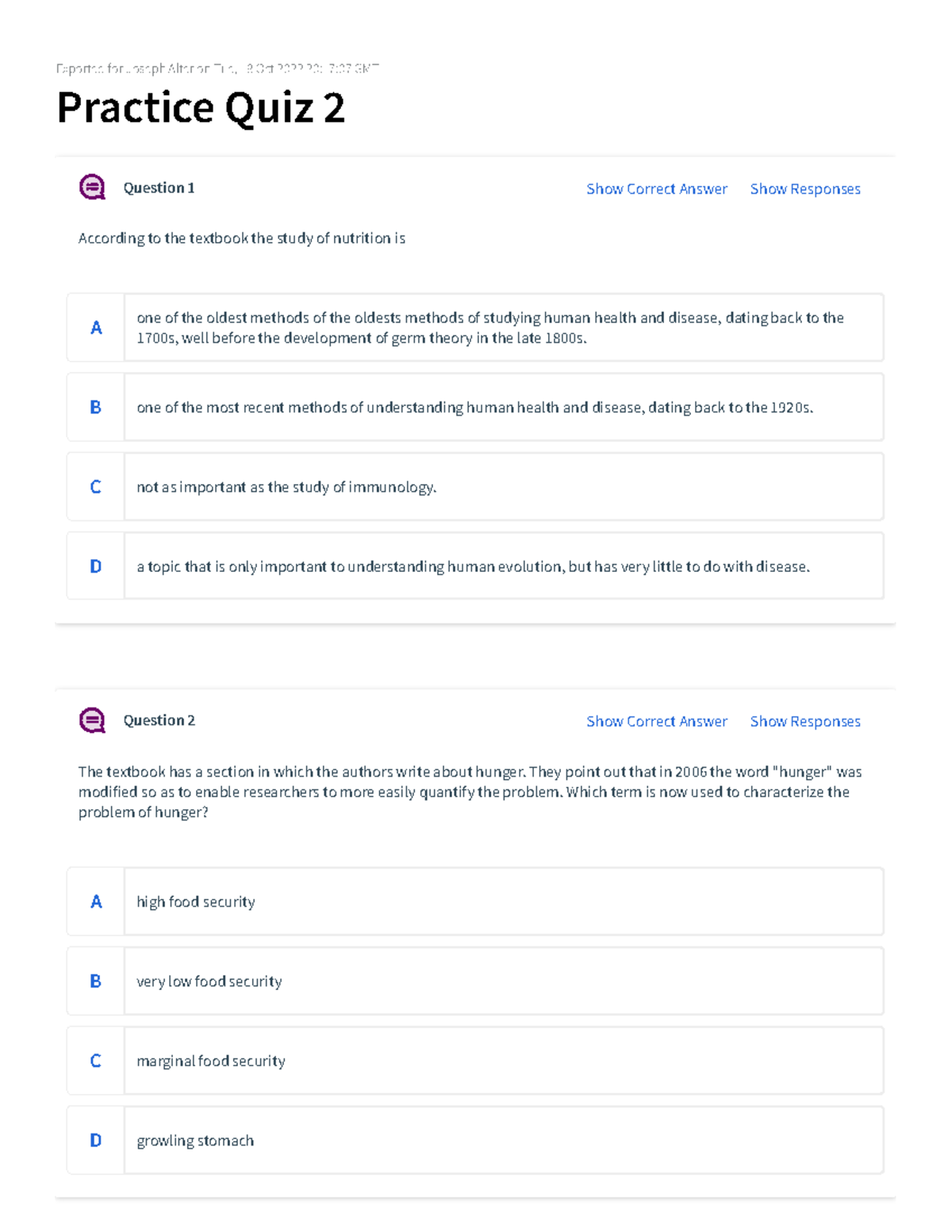Pick 'growling stomach' option
952x1232 pixels.
(x=475, y=1140)
